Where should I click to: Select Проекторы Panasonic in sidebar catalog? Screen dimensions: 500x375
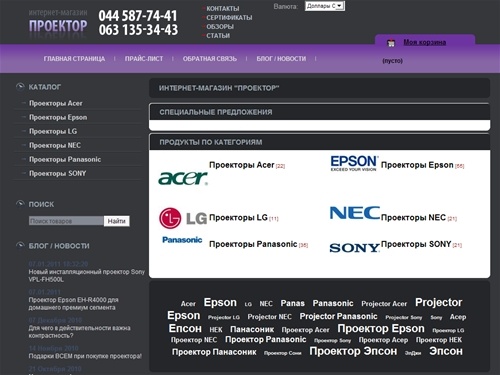(65, 159)
